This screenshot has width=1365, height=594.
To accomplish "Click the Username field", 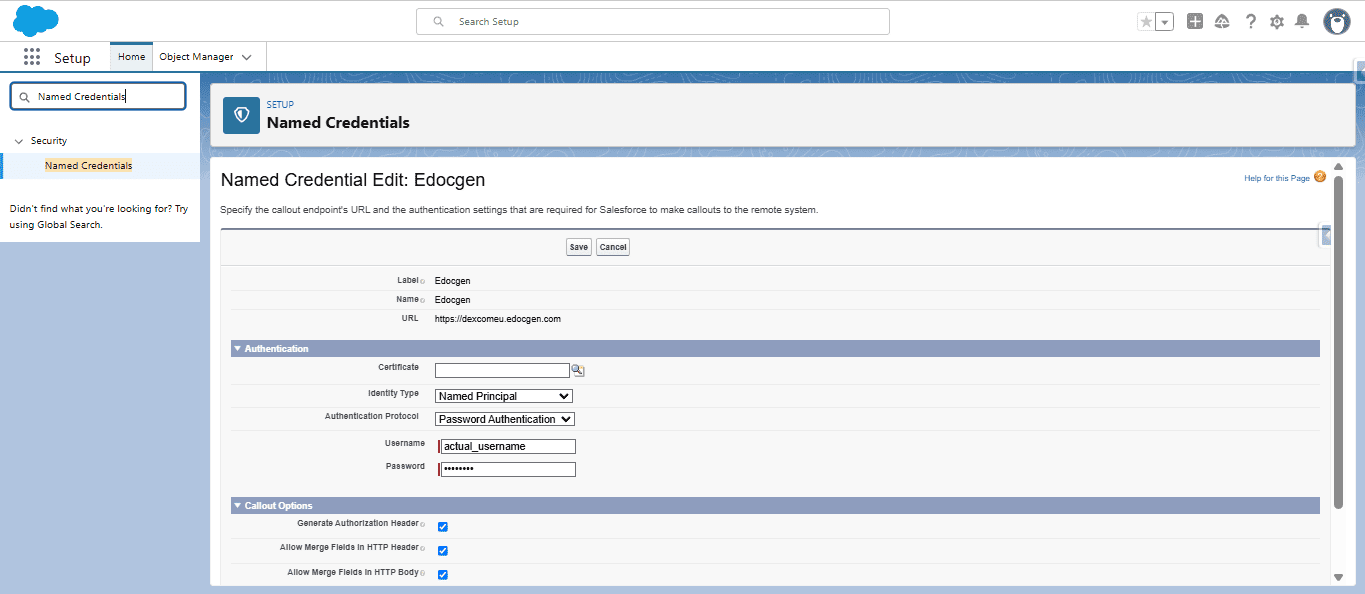I will coord(508,446).
